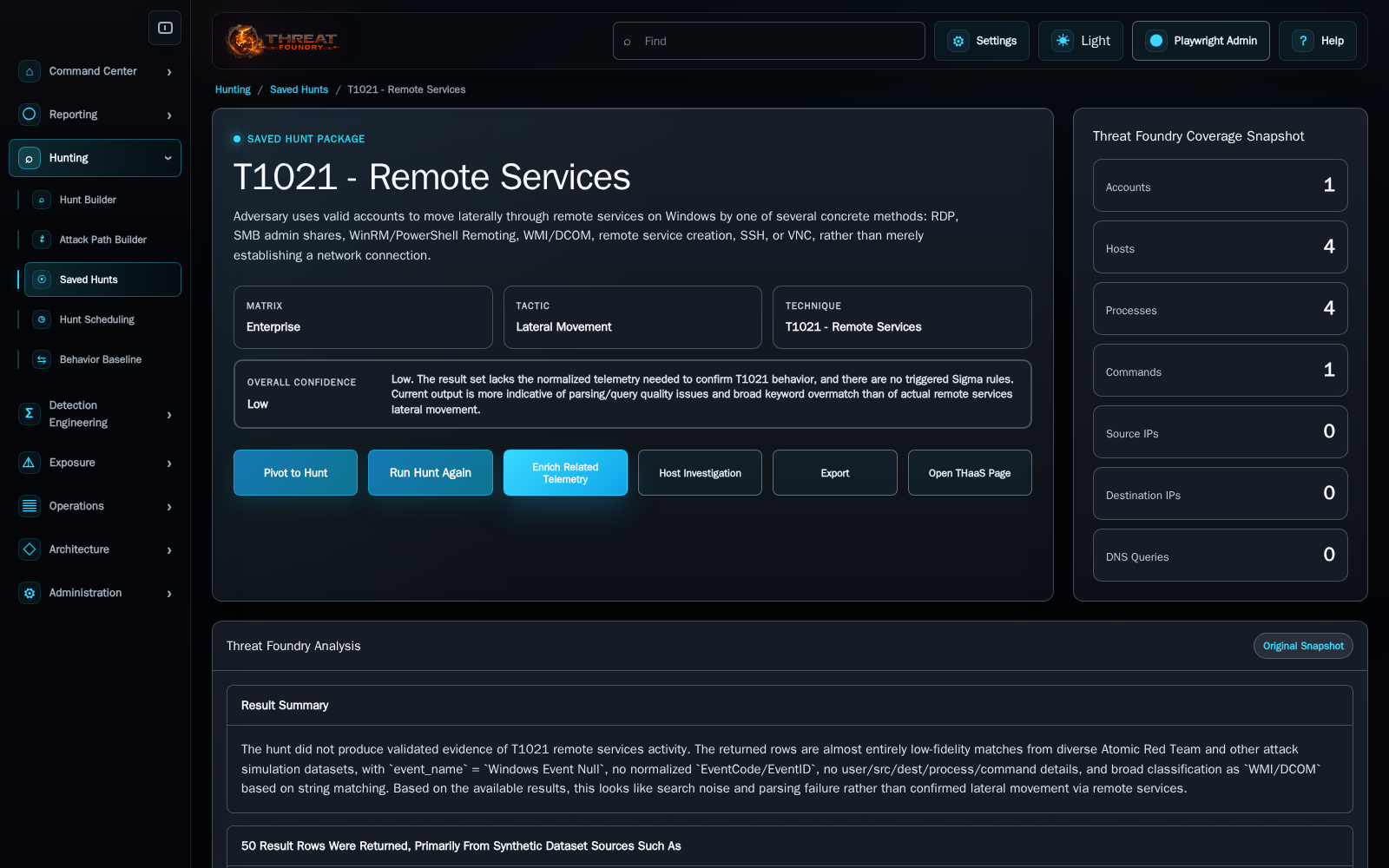Collapse the Hunting section chevron
This screenshot has height=868, width=1389.
tap(168, 158)
